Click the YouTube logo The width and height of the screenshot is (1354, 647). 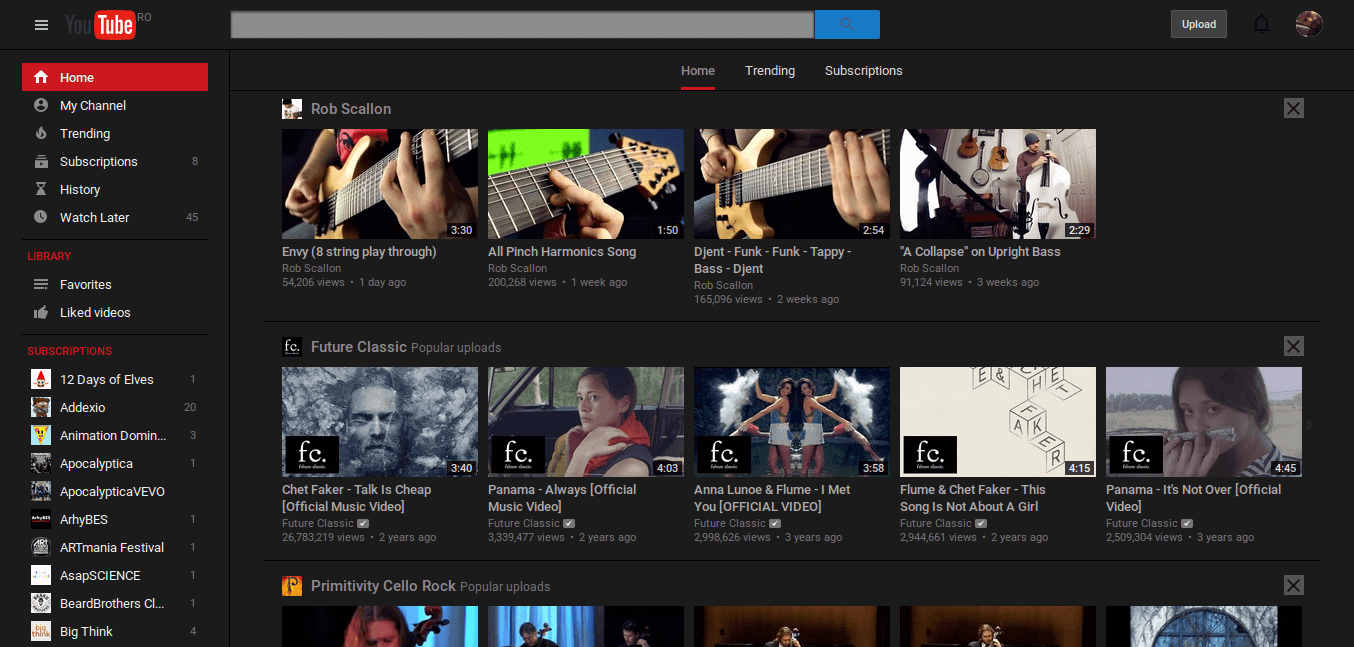(x=100, y=25)
